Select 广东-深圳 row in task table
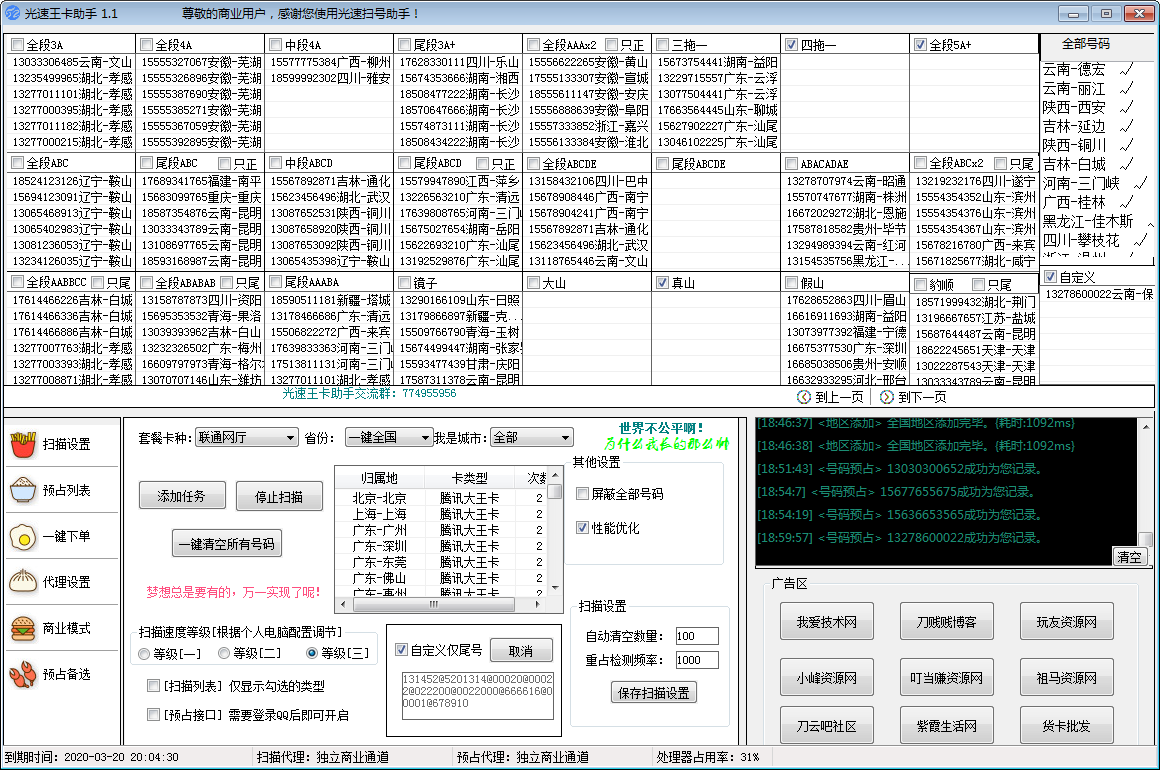The image size is (1160, 770). click(442, 546)
